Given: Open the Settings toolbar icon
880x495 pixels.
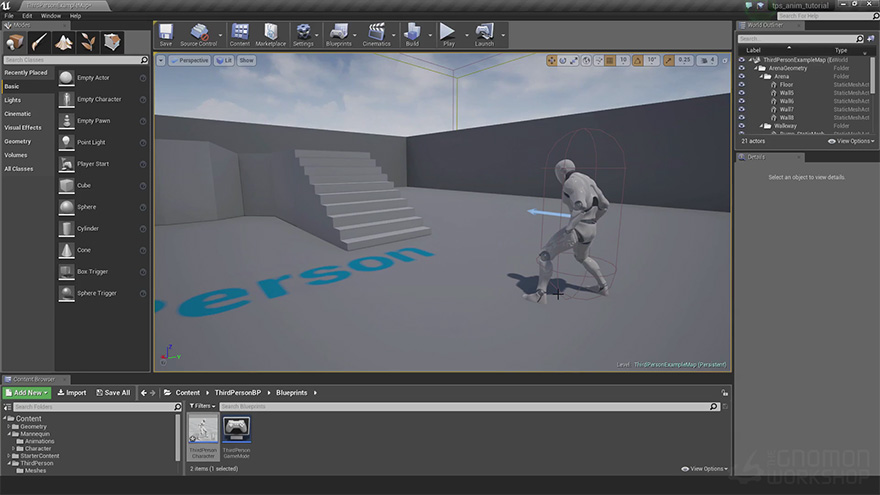Looking at the screenshot, I should tap(303, 35).
